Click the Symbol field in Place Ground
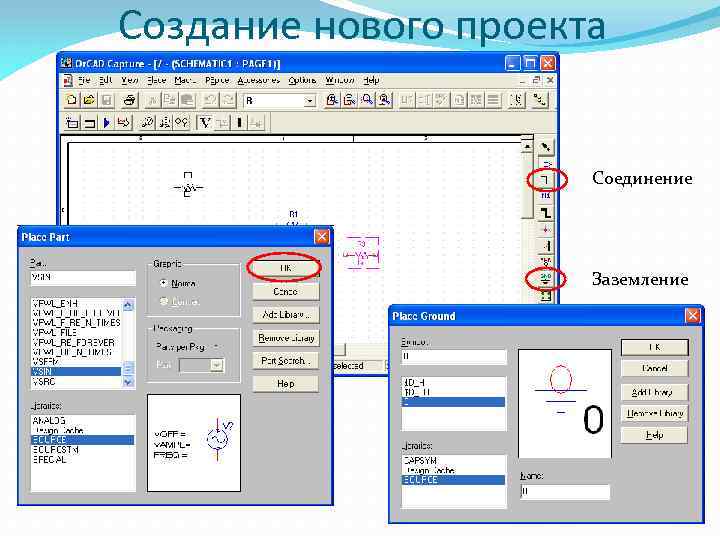 coord(454,356)
